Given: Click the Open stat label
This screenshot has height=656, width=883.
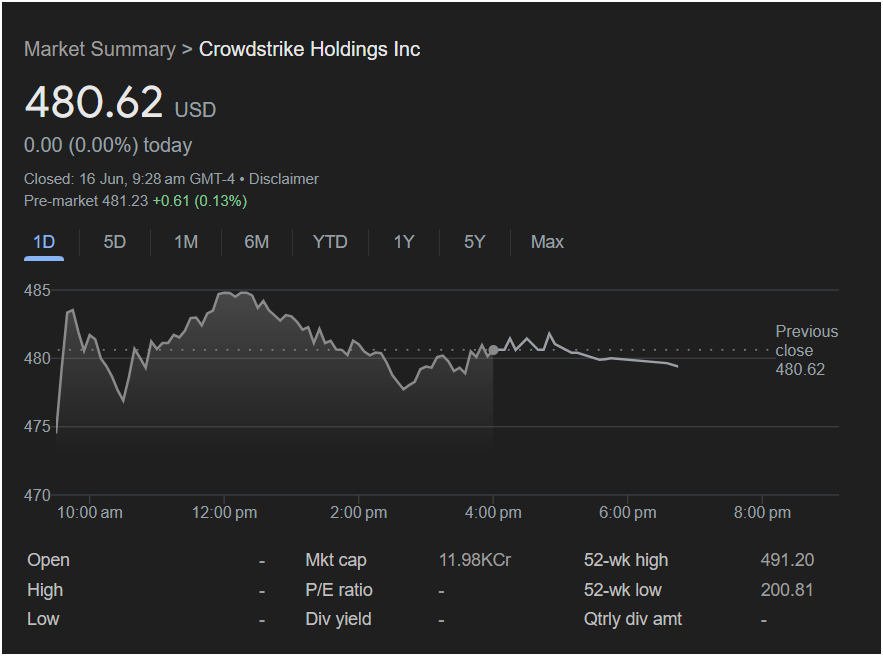Looking at the screenshot, I should click(x=48, y=560).
